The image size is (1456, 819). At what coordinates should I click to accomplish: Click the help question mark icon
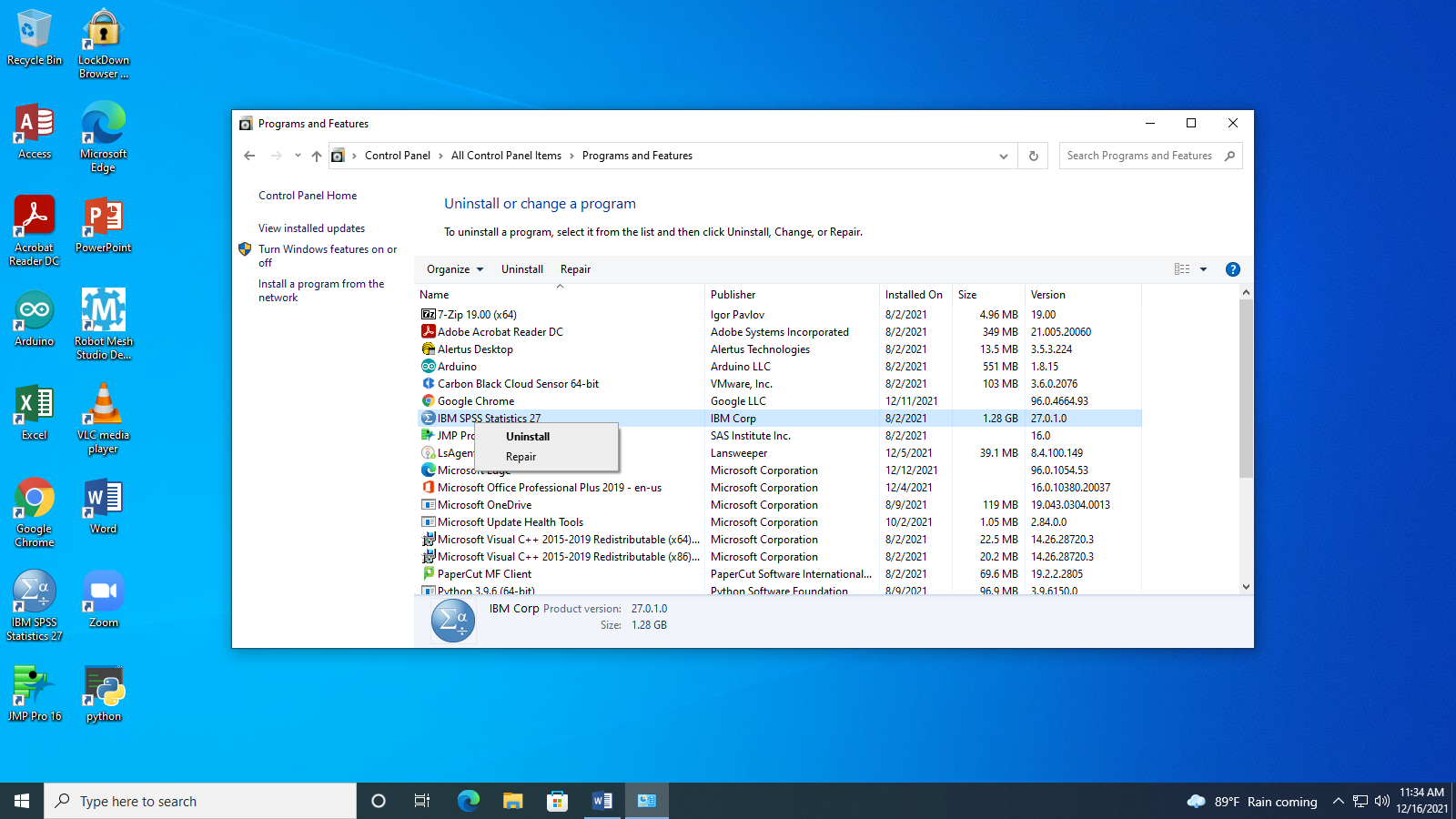point(1232,269)
